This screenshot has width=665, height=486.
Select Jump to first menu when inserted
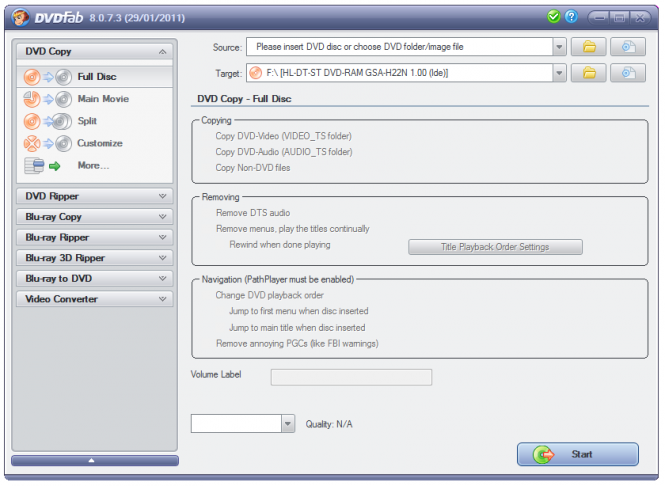coord(299,311)
